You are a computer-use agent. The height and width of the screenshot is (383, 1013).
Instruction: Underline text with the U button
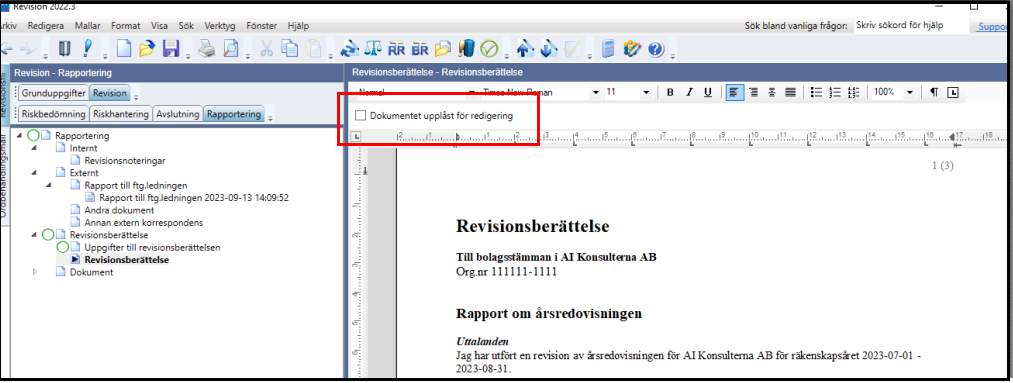click(x=707, y=92)
